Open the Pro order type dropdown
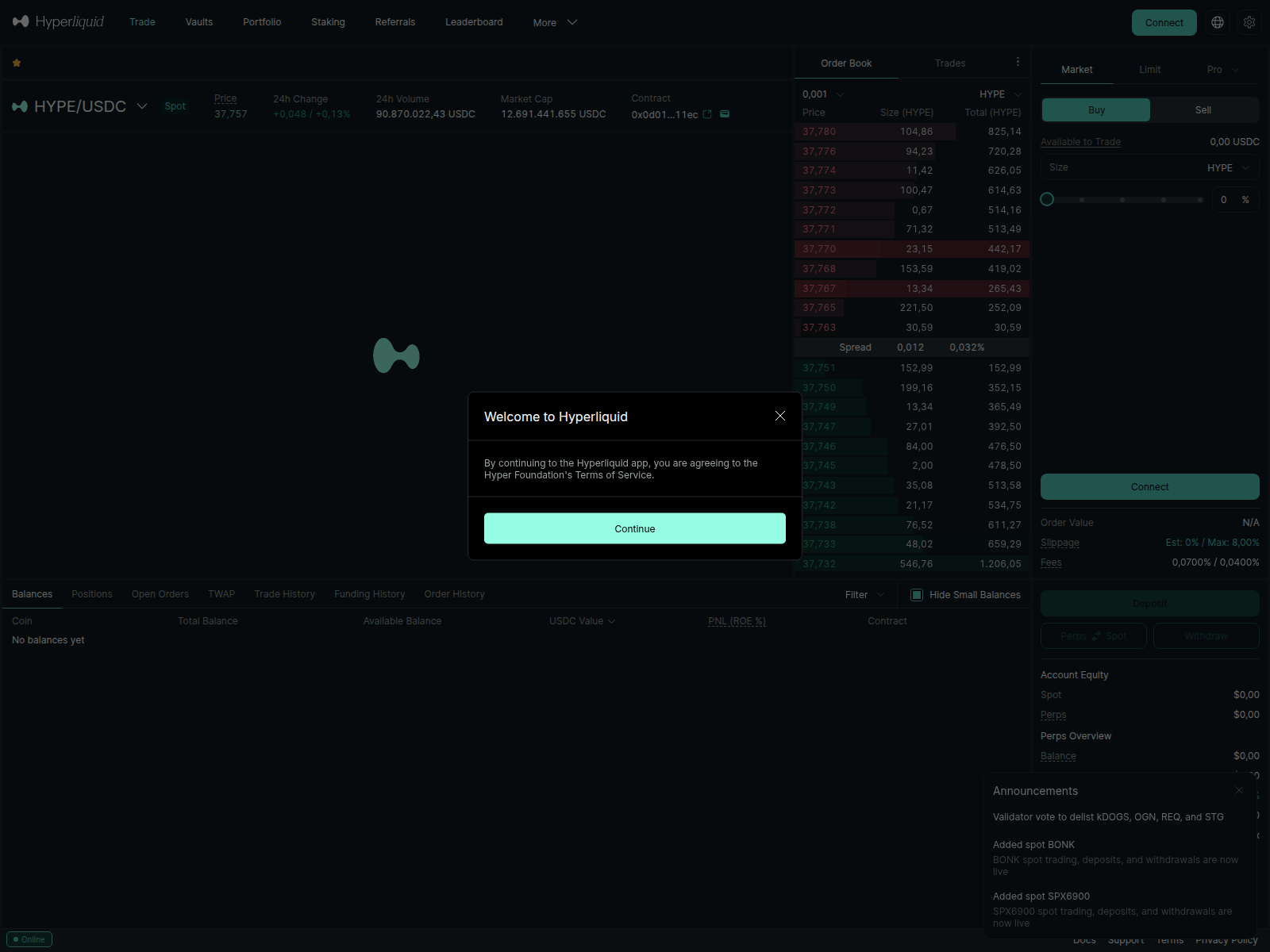The image size is (1270, 952). pos(1222,70)
